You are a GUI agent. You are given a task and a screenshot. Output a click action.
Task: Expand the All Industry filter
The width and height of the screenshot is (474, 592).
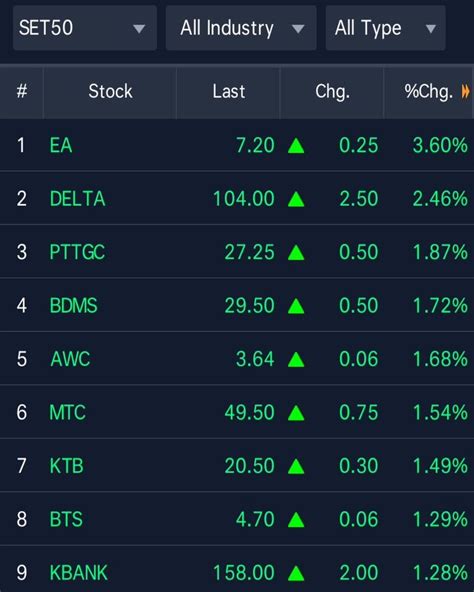[x=241, y=28]
